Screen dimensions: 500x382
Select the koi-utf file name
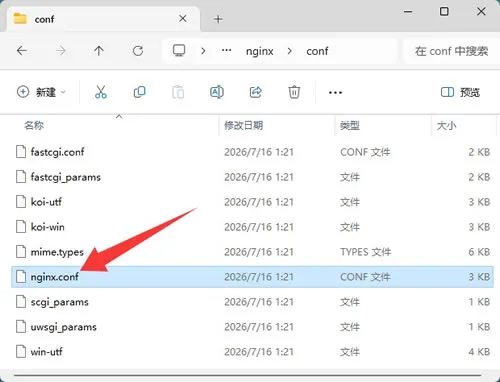[46, 202]
